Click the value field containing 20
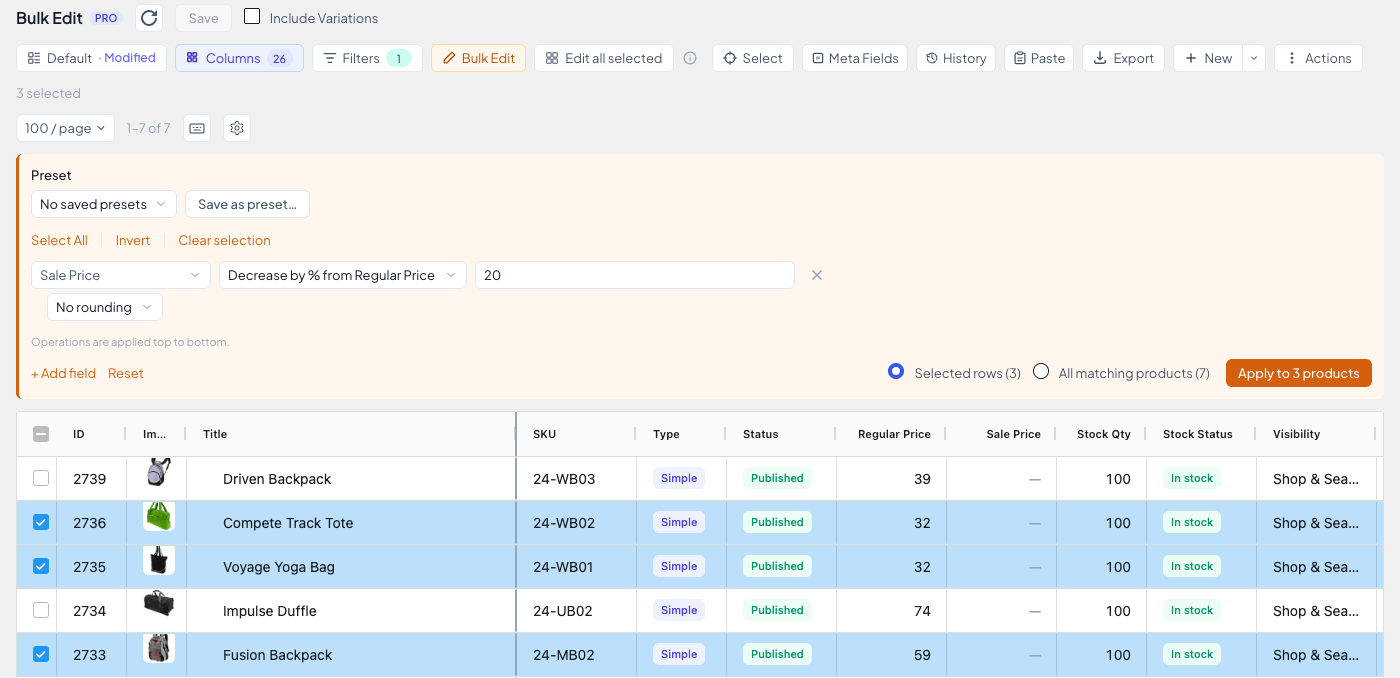 click(635, 275)
